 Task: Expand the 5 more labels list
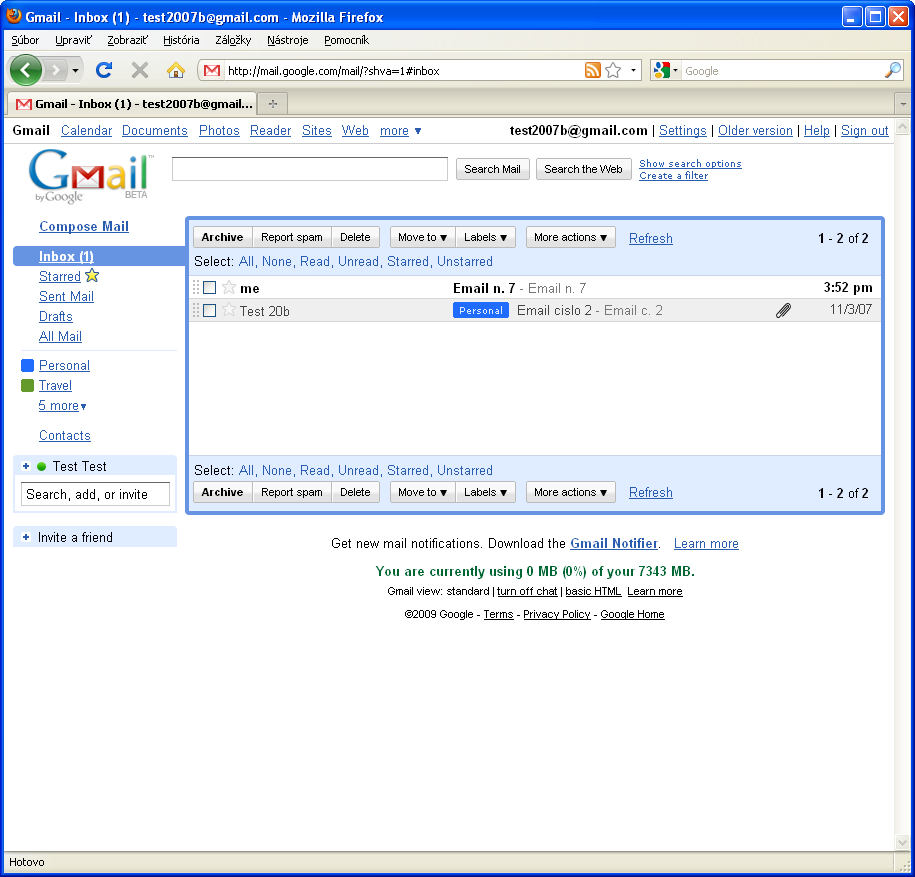pos(62,406)
